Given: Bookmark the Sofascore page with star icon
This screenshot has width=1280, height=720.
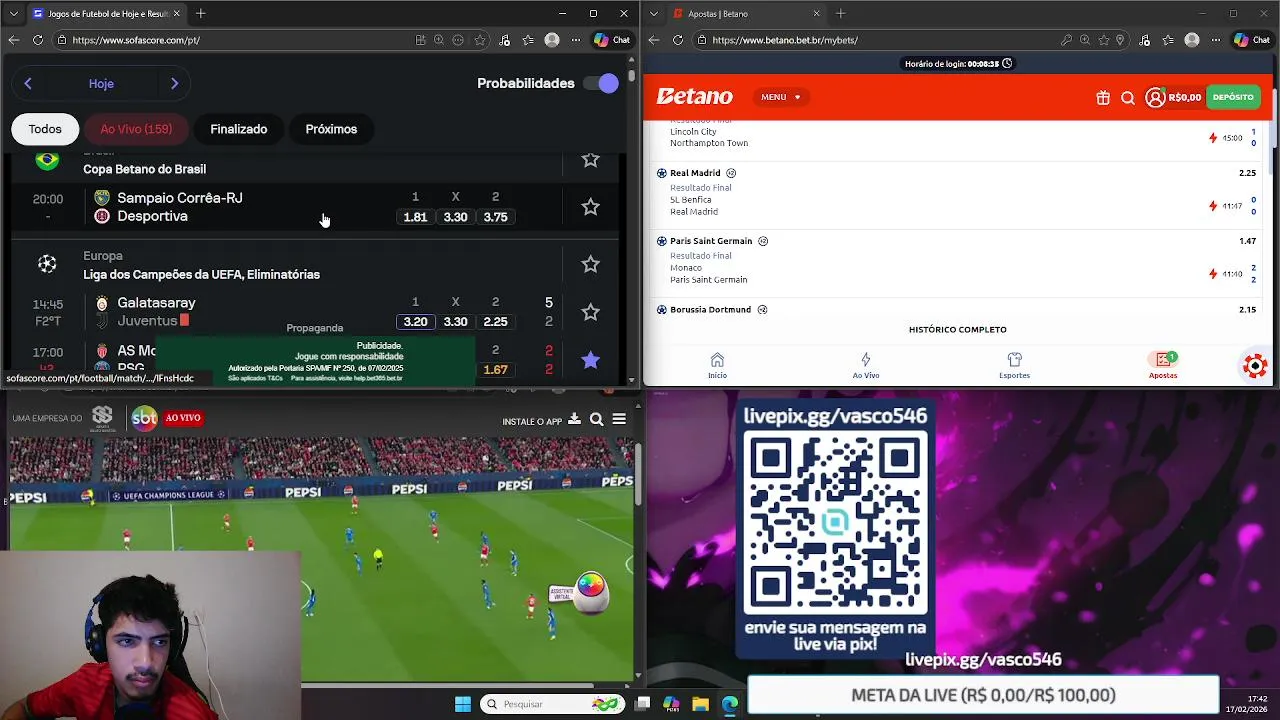Looking at the screenshot, I should click(x=480, y=40).
